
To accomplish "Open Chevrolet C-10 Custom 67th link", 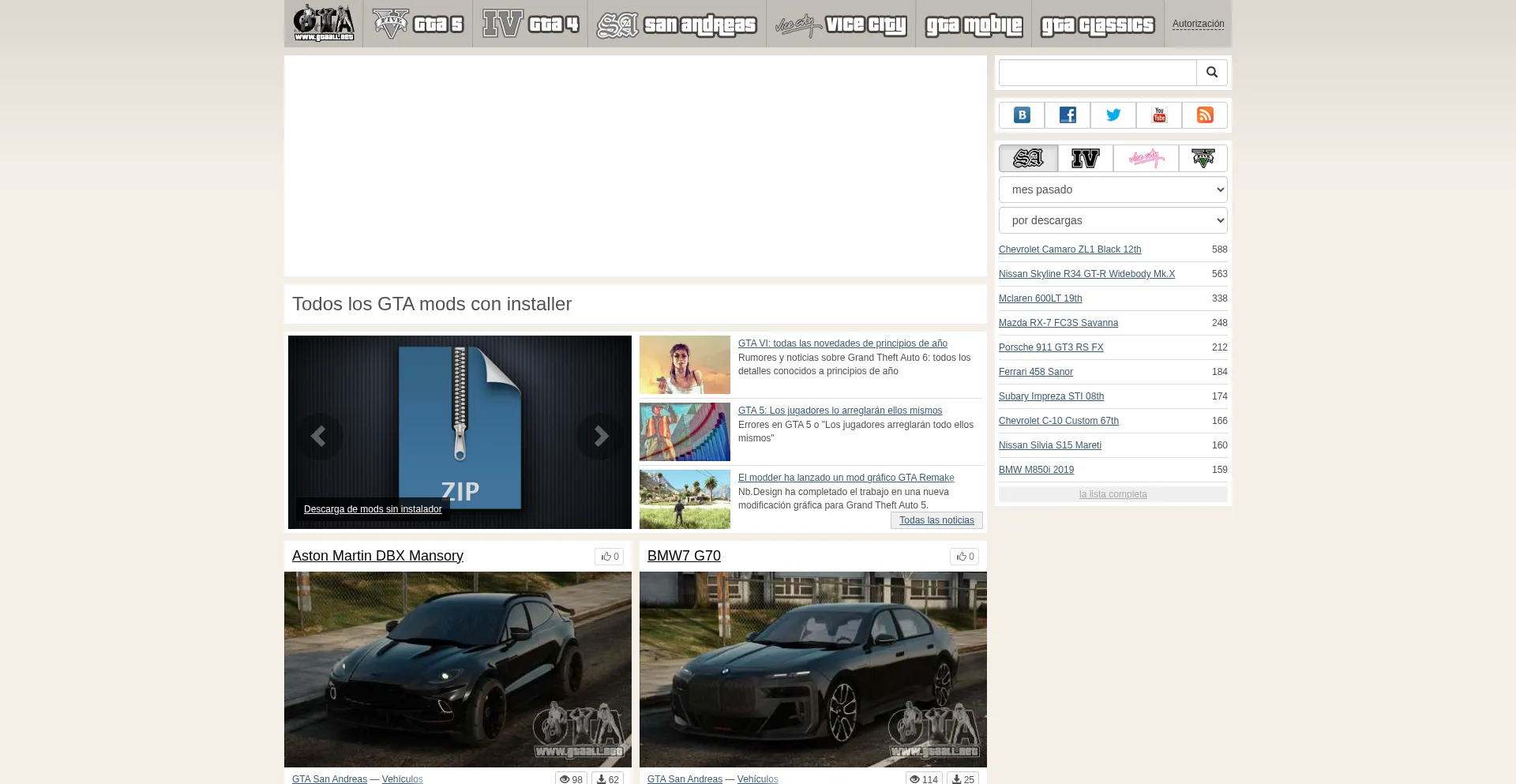I will tap(1059, 421).
